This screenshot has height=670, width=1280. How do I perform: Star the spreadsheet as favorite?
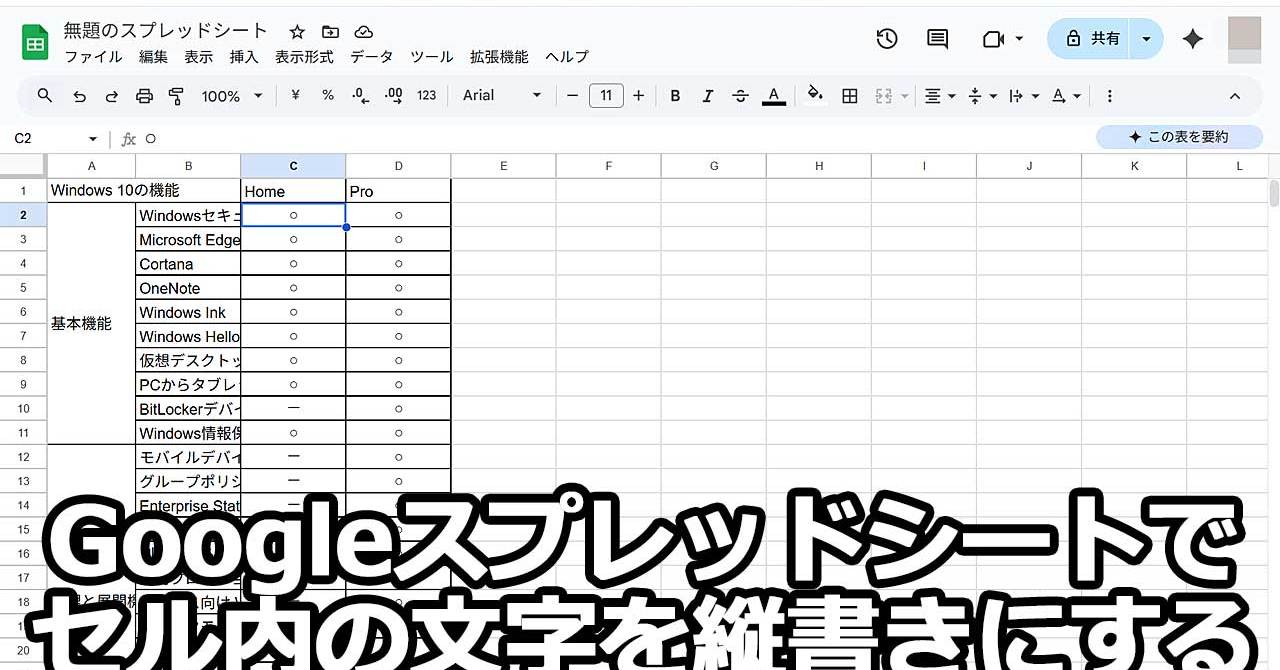[297, 32]
